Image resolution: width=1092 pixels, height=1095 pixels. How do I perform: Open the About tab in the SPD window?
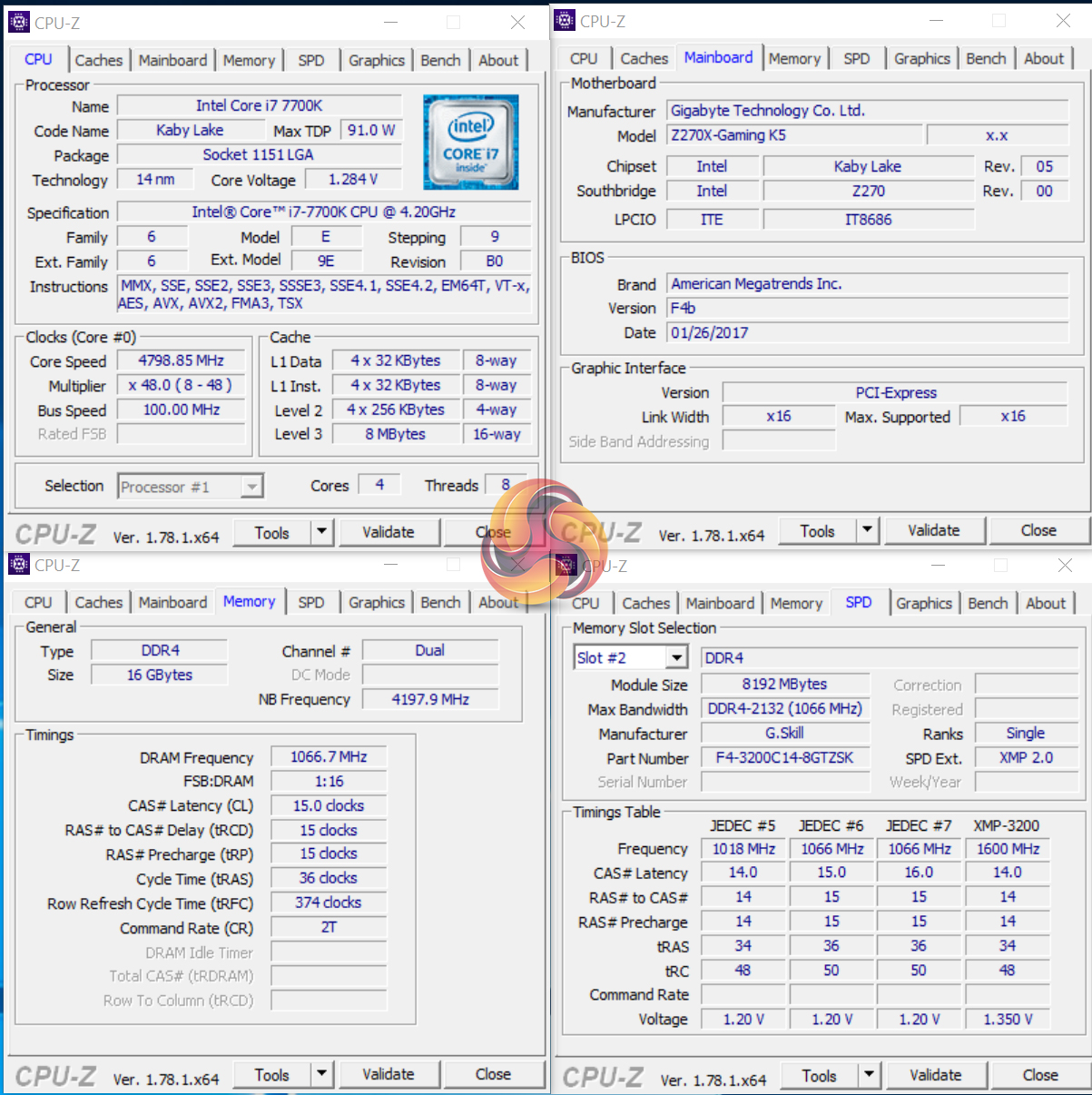tap(1045, 603)
